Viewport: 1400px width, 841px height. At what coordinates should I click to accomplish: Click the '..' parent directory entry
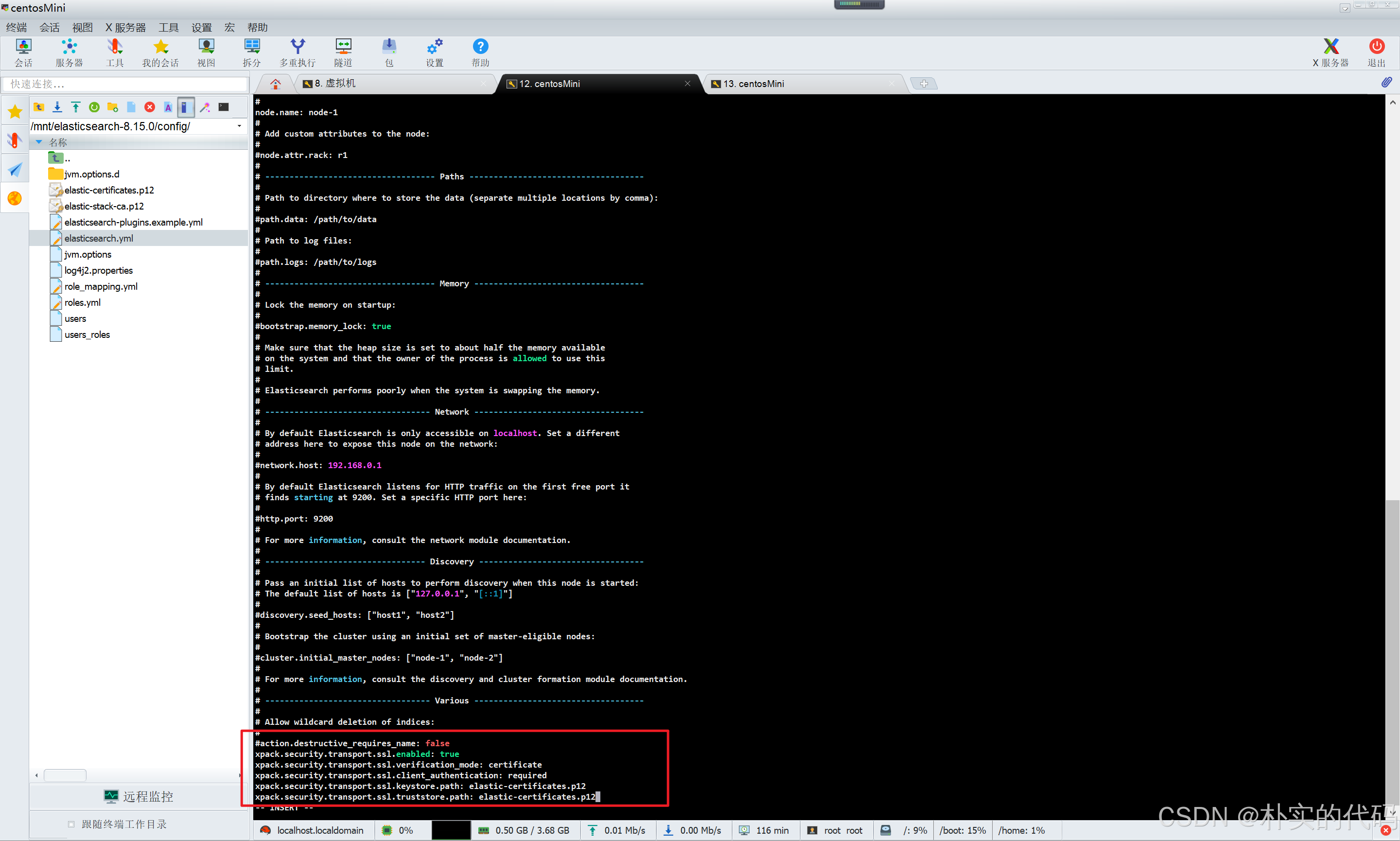(59, 158)
